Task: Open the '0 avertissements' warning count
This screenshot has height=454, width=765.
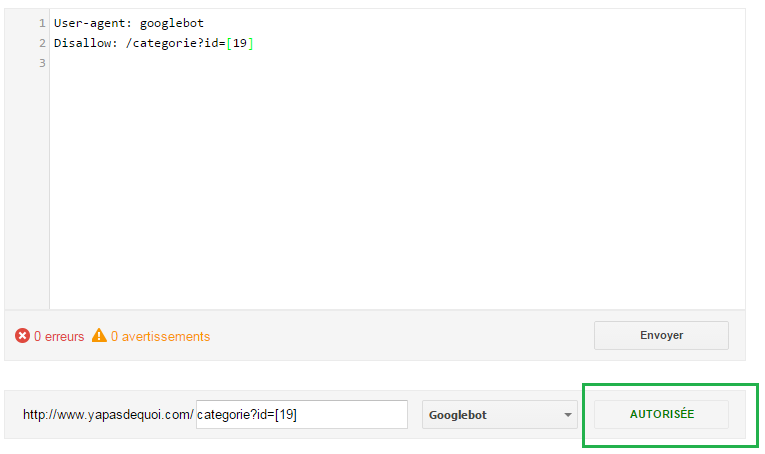Action: 161,336
